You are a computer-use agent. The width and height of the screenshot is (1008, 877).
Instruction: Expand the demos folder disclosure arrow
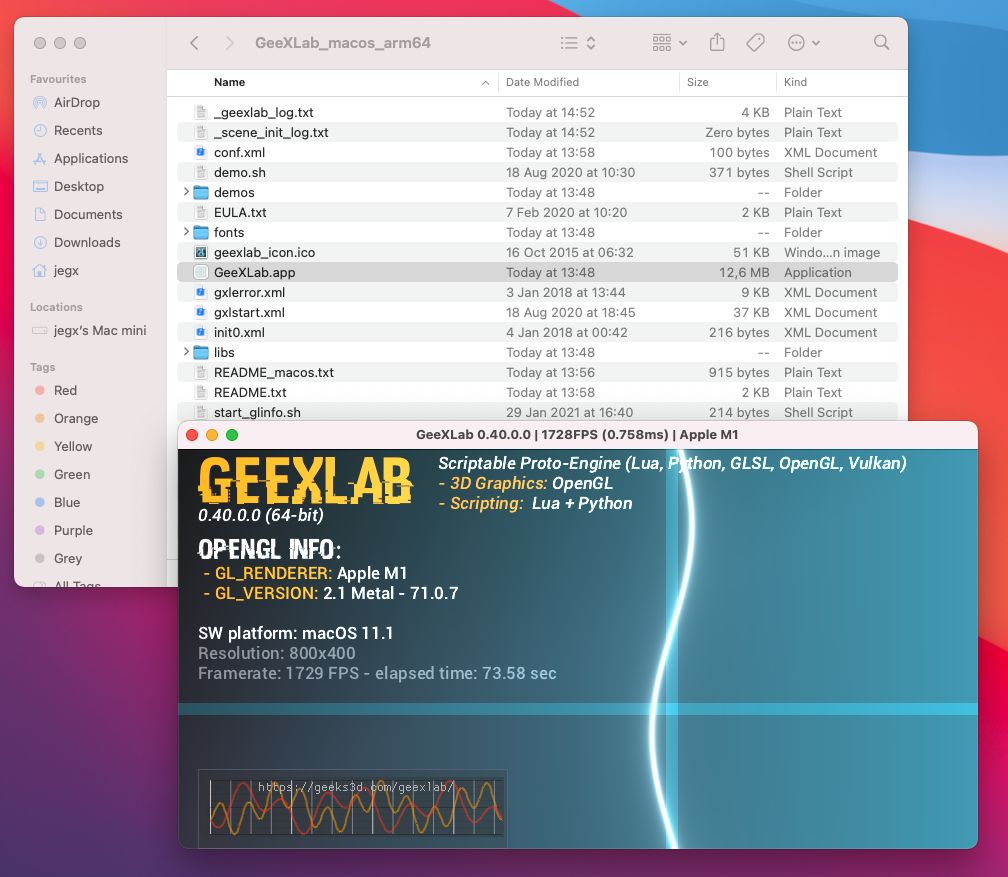(x=186, y=192)
